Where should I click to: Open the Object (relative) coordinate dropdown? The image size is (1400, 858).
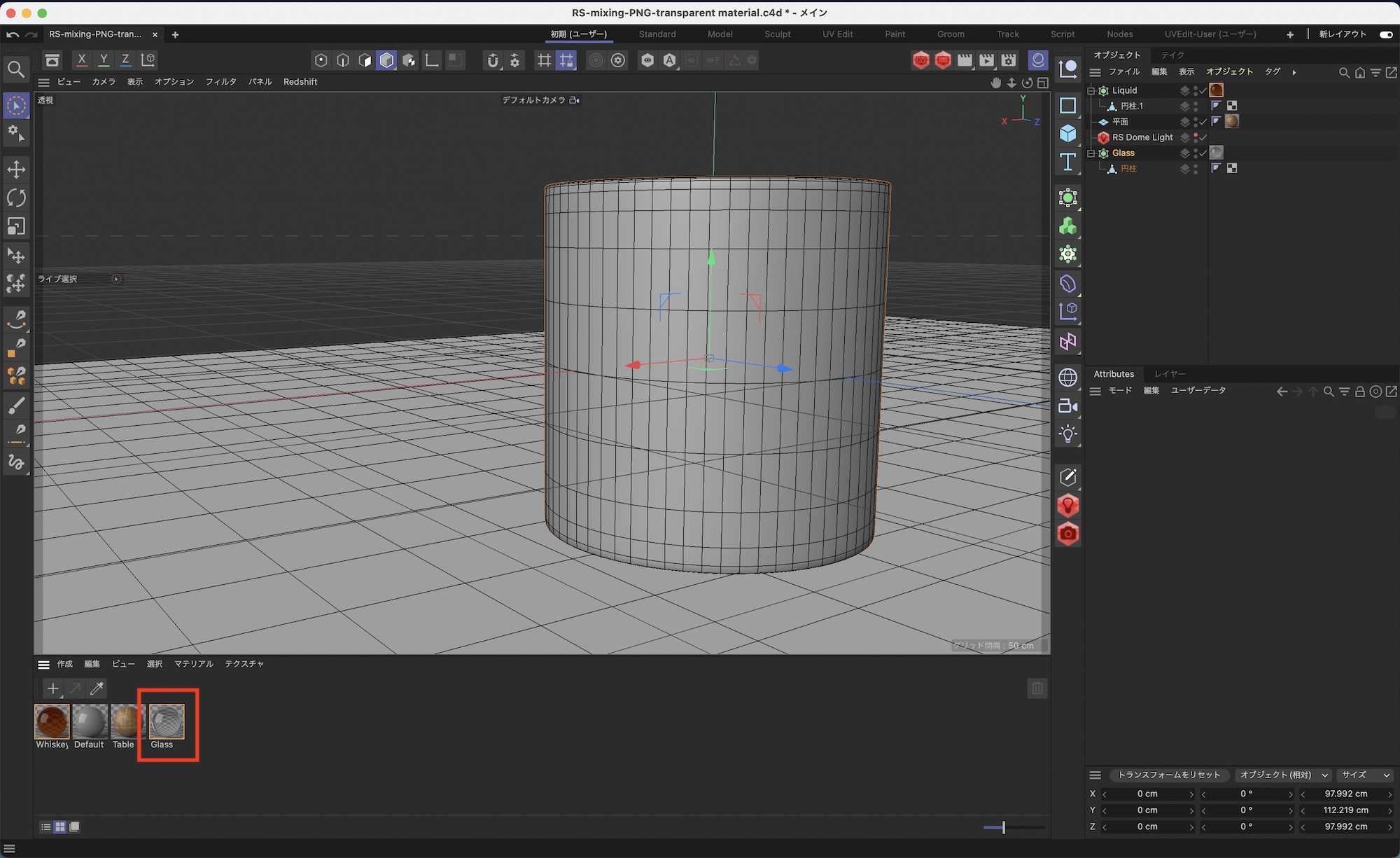[1282, 775]
